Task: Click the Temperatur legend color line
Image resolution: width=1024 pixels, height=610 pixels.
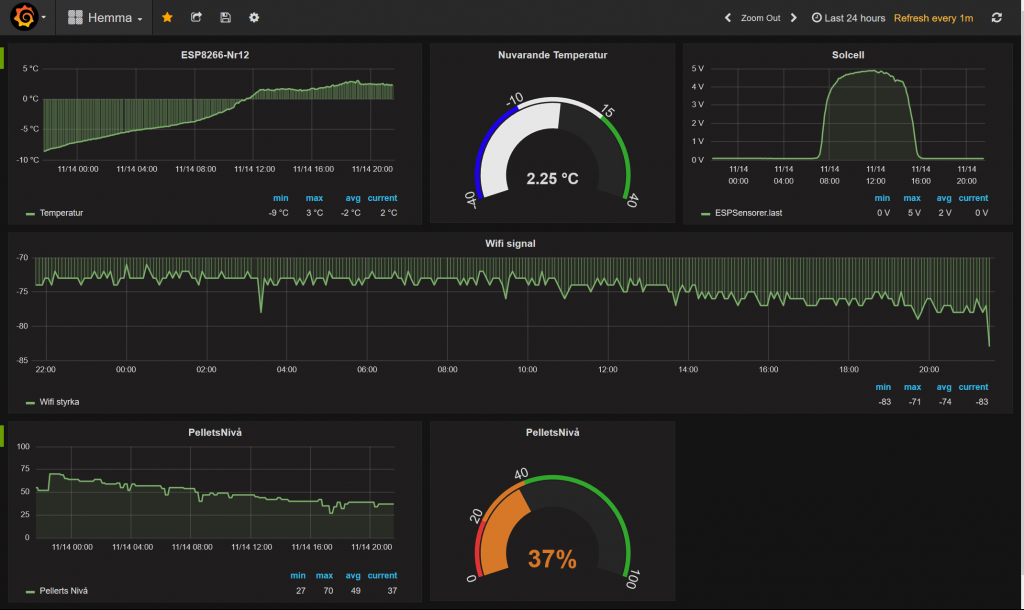Action: pyautogui.click(x=30, y=214)
